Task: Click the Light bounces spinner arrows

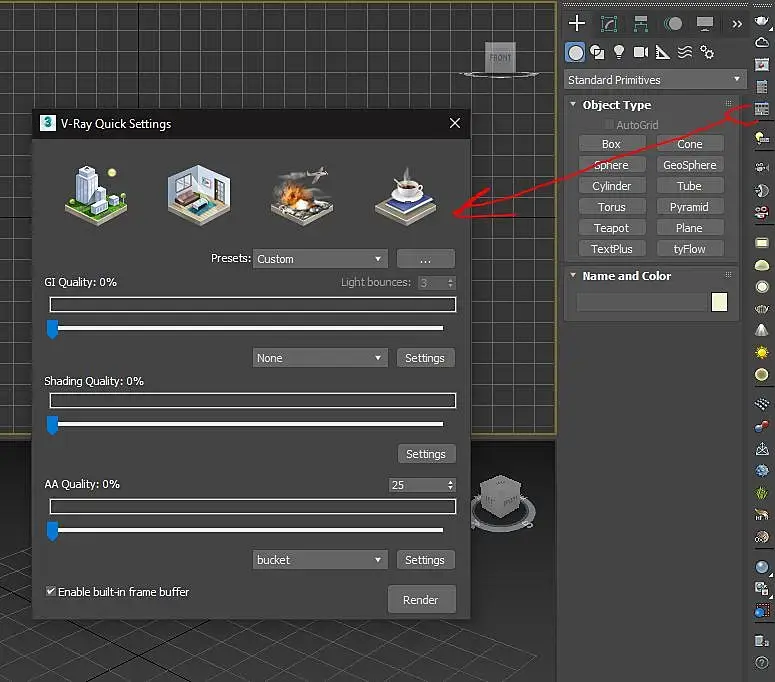Action: [x=450, y=283]
